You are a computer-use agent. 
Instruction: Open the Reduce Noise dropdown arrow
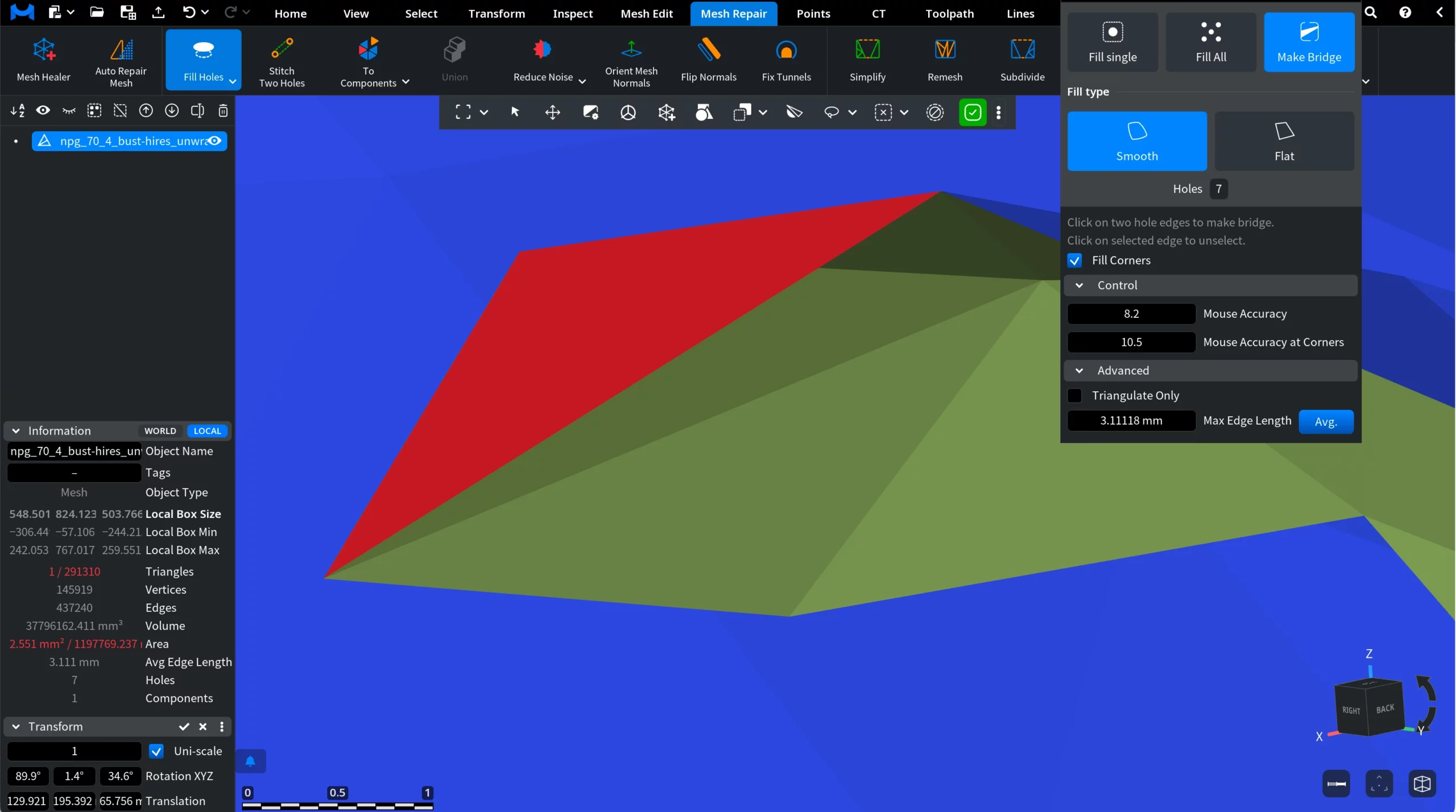581,81
